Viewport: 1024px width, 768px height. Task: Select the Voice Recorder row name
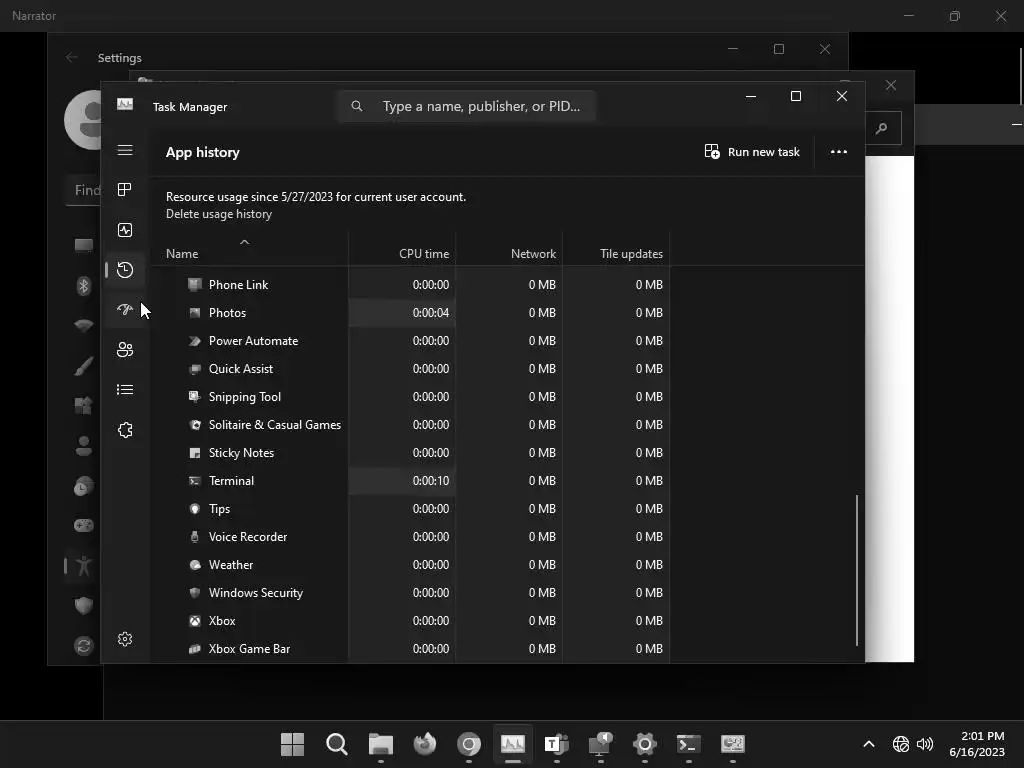pos(248,537)
